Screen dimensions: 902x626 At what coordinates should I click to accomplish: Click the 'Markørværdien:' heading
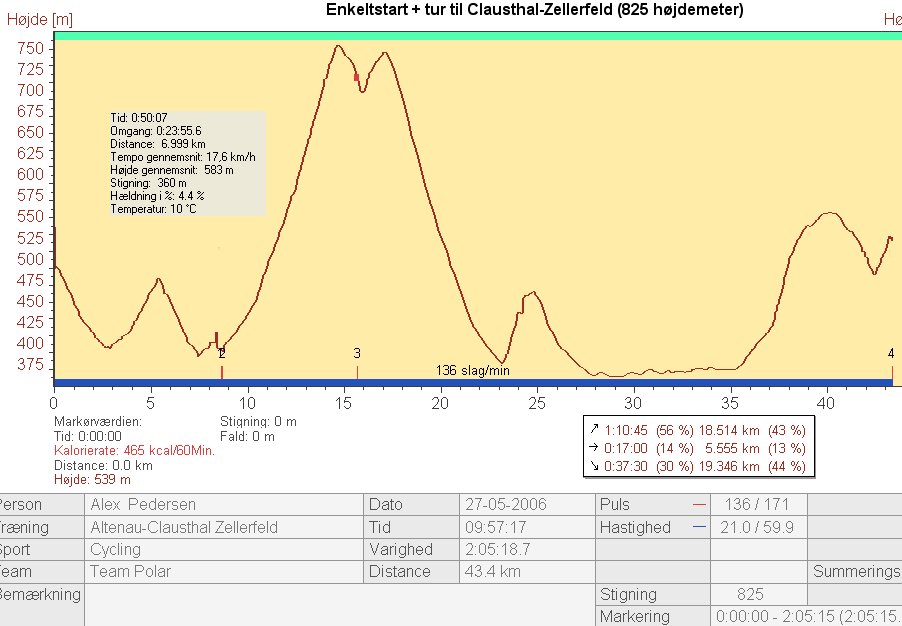coord(98,422)
